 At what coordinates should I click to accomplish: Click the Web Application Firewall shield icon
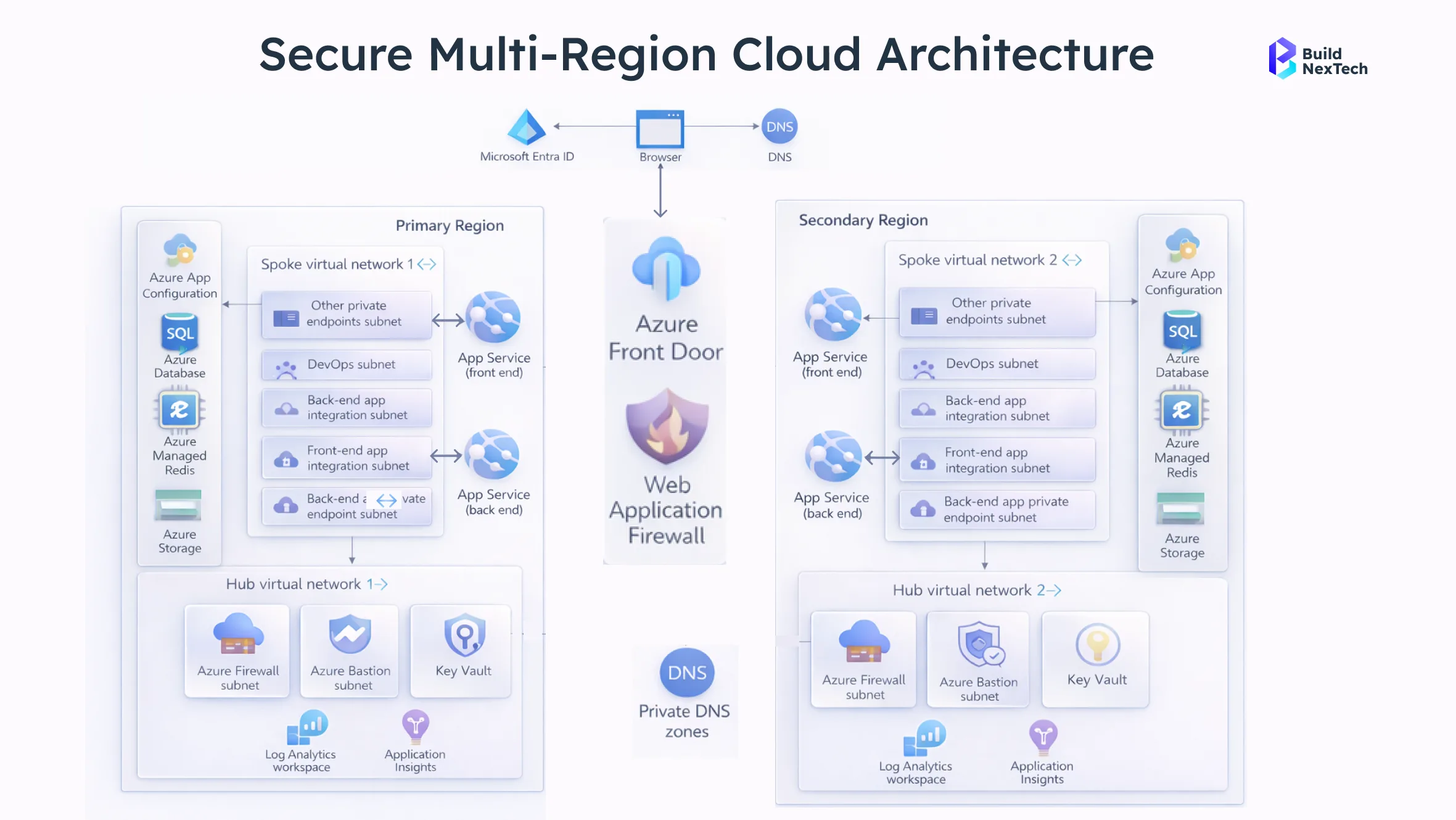(x=667, y=427)
